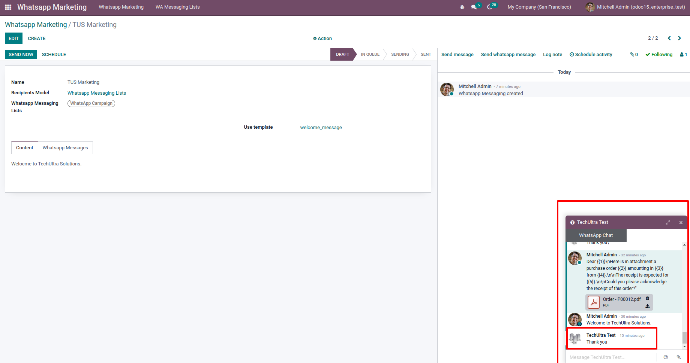Click Send message in chatter
Viewport: 690px width, 363px height.
(458, 55)
